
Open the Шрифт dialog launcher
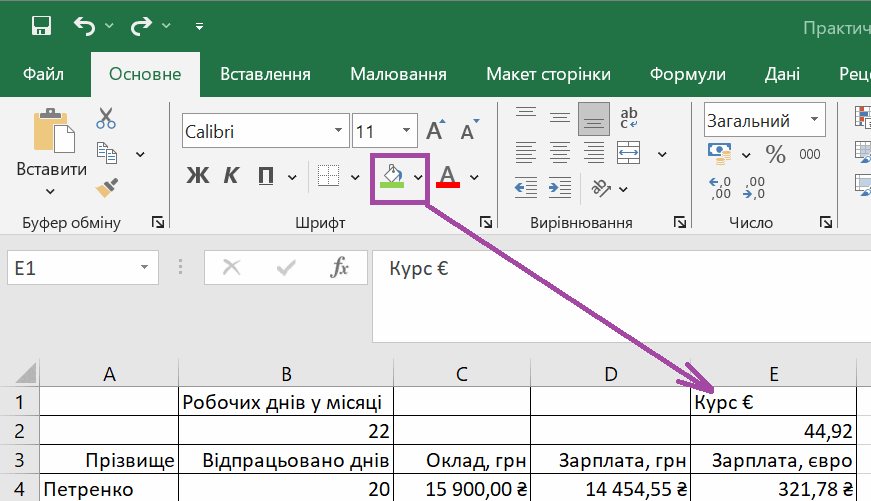click(x=486, y=222)
